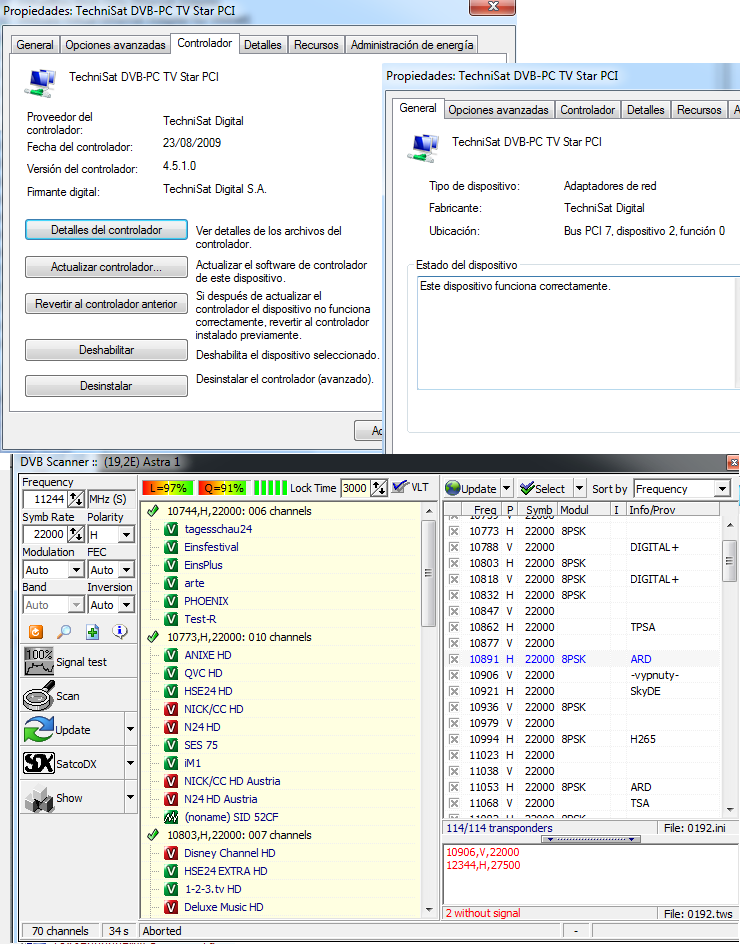Toggle the VLT checkbox
Image resolution: width=744 pixels, height=944 pixels.
pos(400,487)
